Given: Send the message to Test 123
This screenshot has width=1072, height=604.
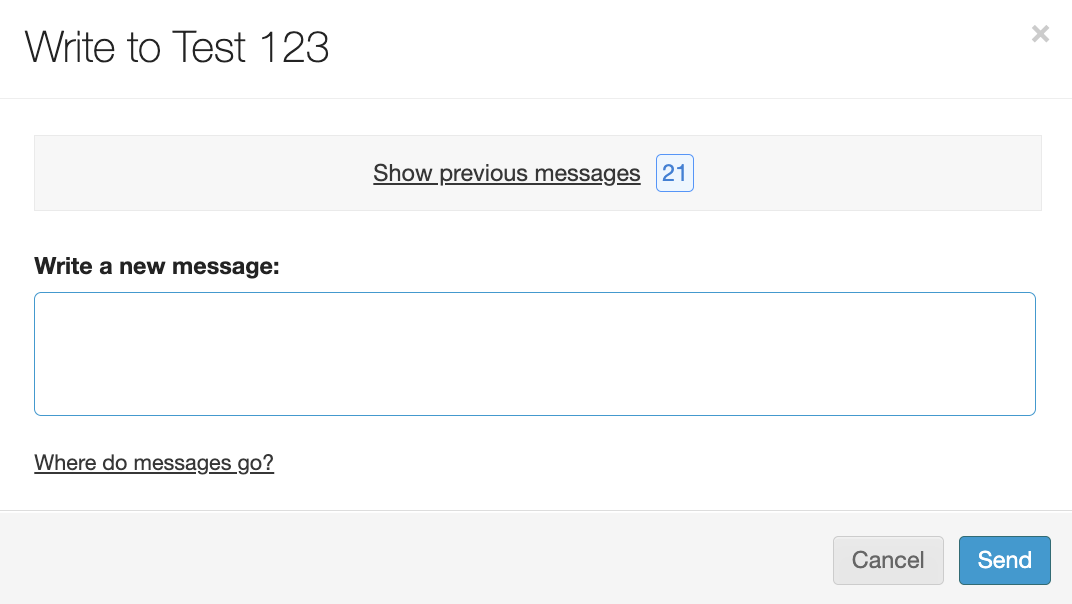Looking at the screenshot, I should coord(1004,560).
